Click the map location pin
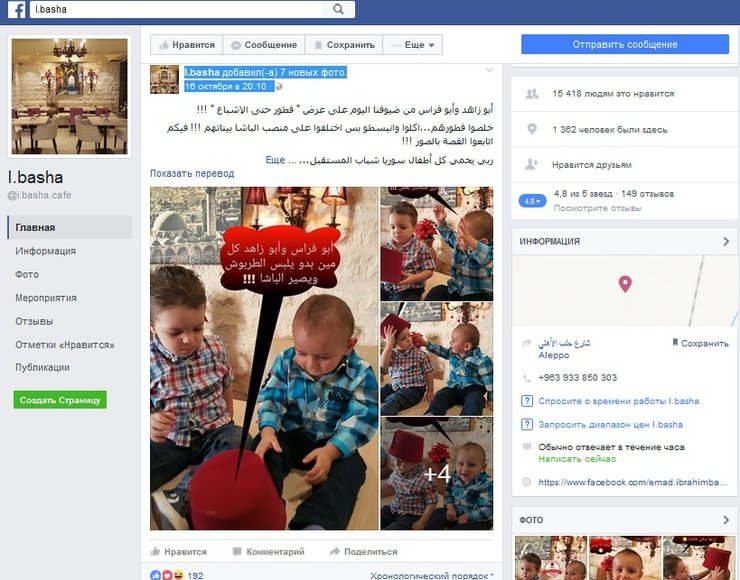The width and height of the screenshot is (740, 580). pyautogui.click(x=625, y=284)
